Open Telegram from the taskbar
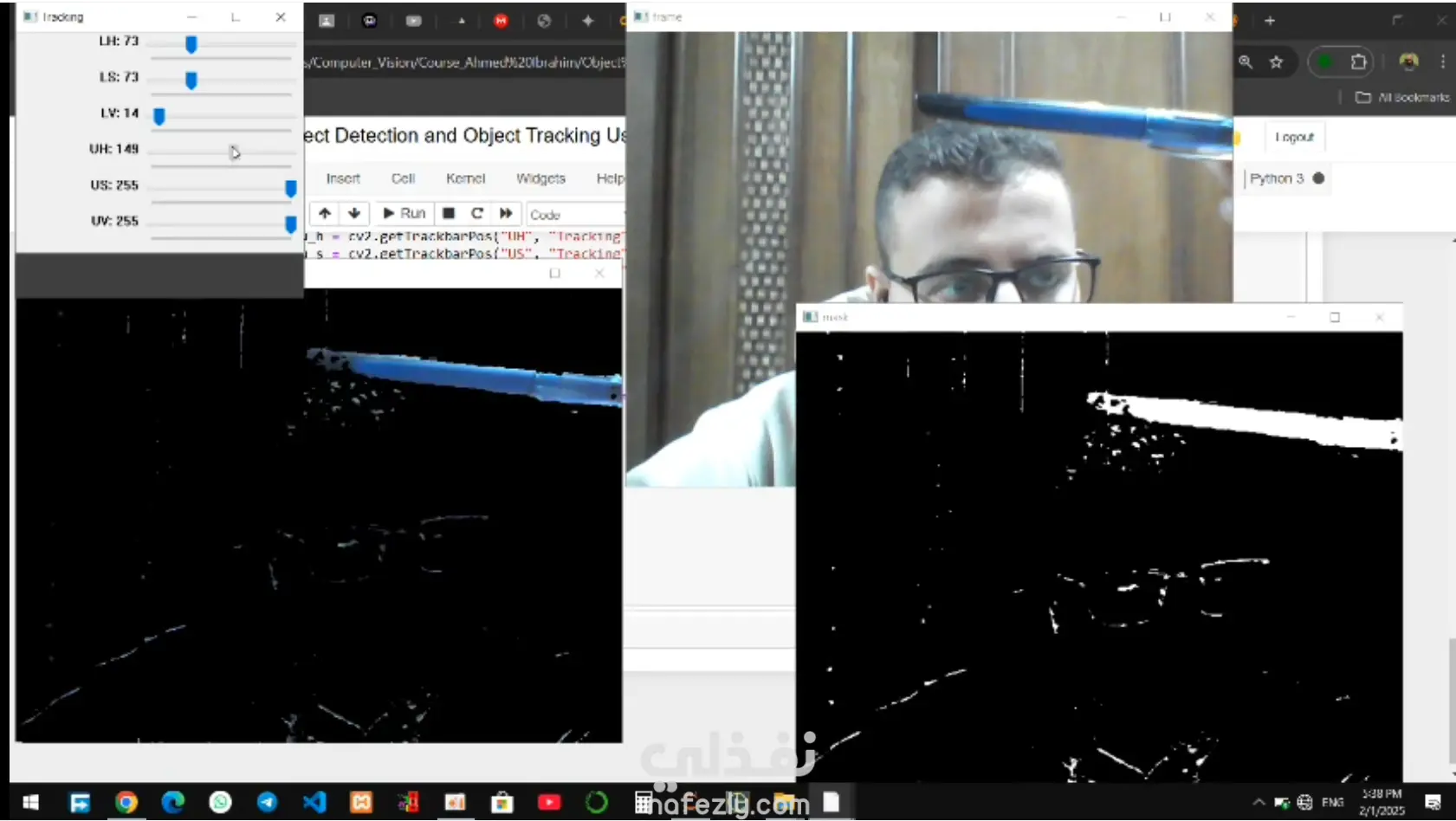 click(x=268, y=803)
